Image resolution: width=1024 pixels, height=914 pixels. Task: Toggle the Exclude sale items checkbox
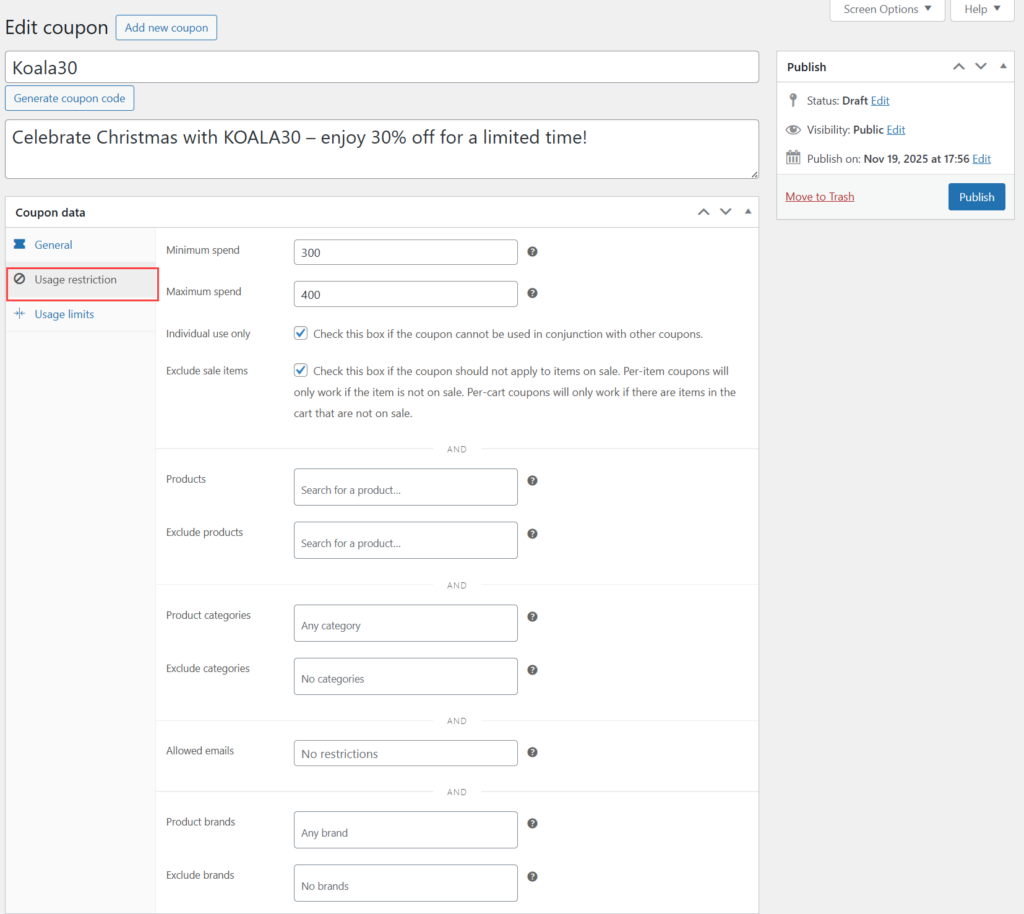301,370
